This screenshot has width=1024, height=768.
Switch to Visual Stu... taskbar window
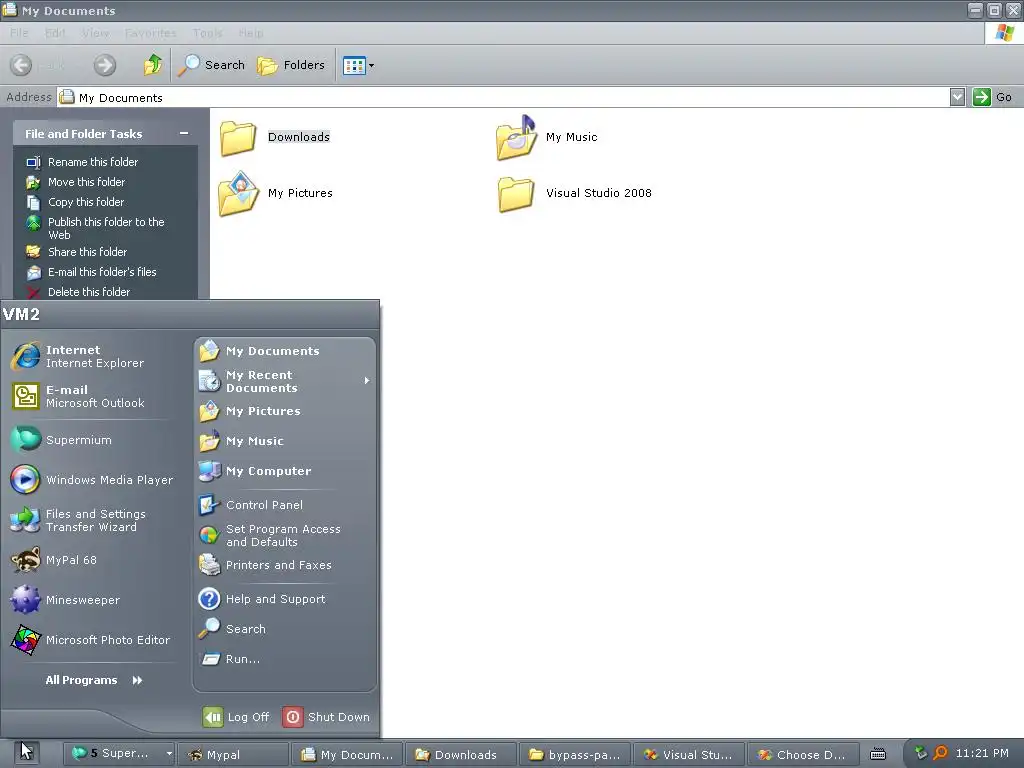pos(689,754)
